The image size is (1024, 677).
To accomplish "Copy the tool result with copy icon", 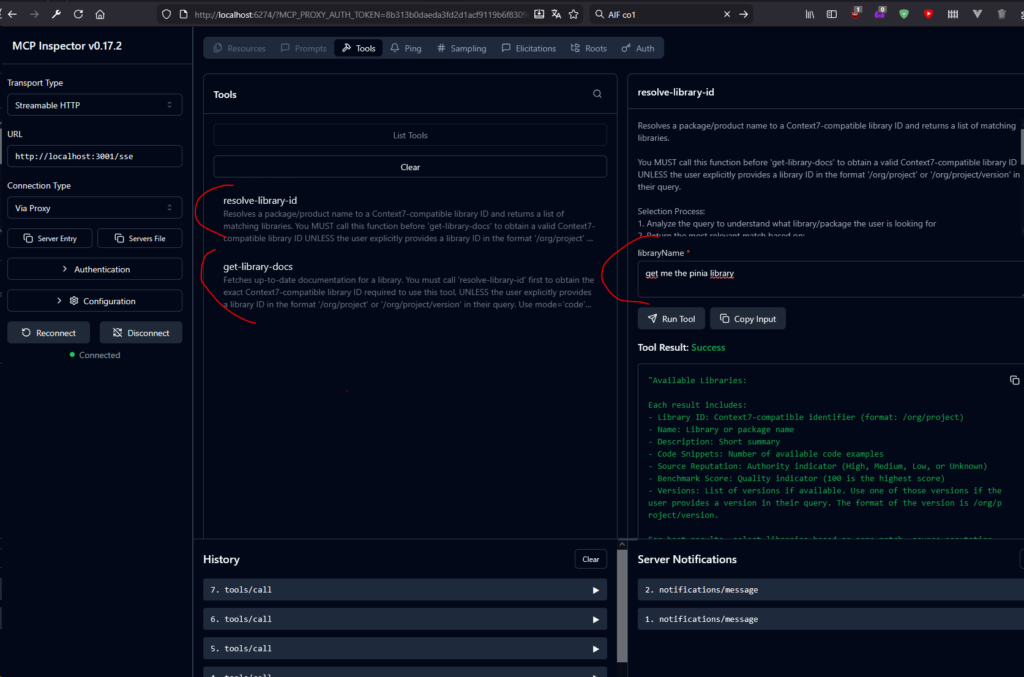I will click(x=1014, y=380).
